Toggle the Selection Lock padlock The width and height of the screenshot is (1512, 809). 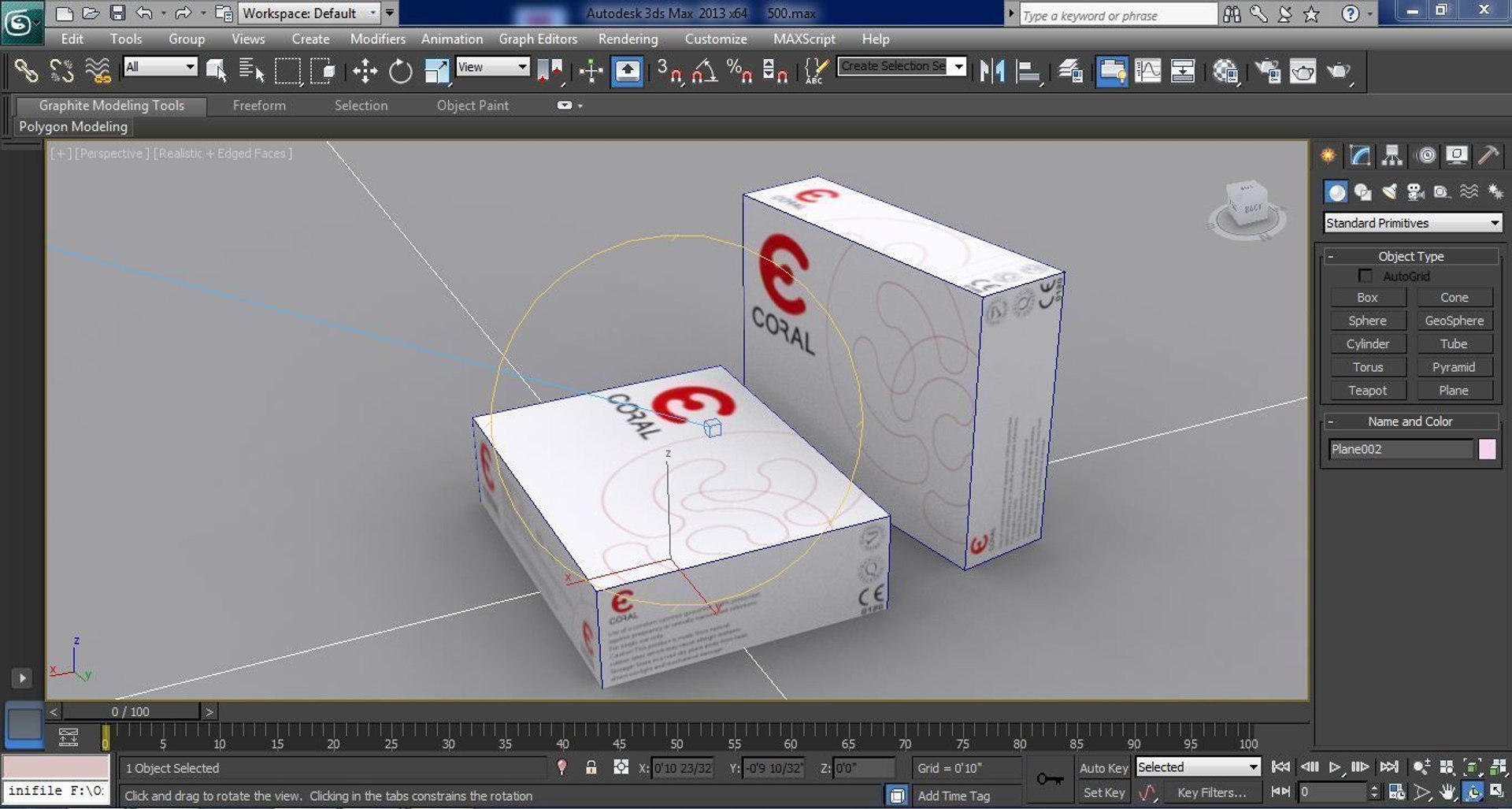coord(591,767)
